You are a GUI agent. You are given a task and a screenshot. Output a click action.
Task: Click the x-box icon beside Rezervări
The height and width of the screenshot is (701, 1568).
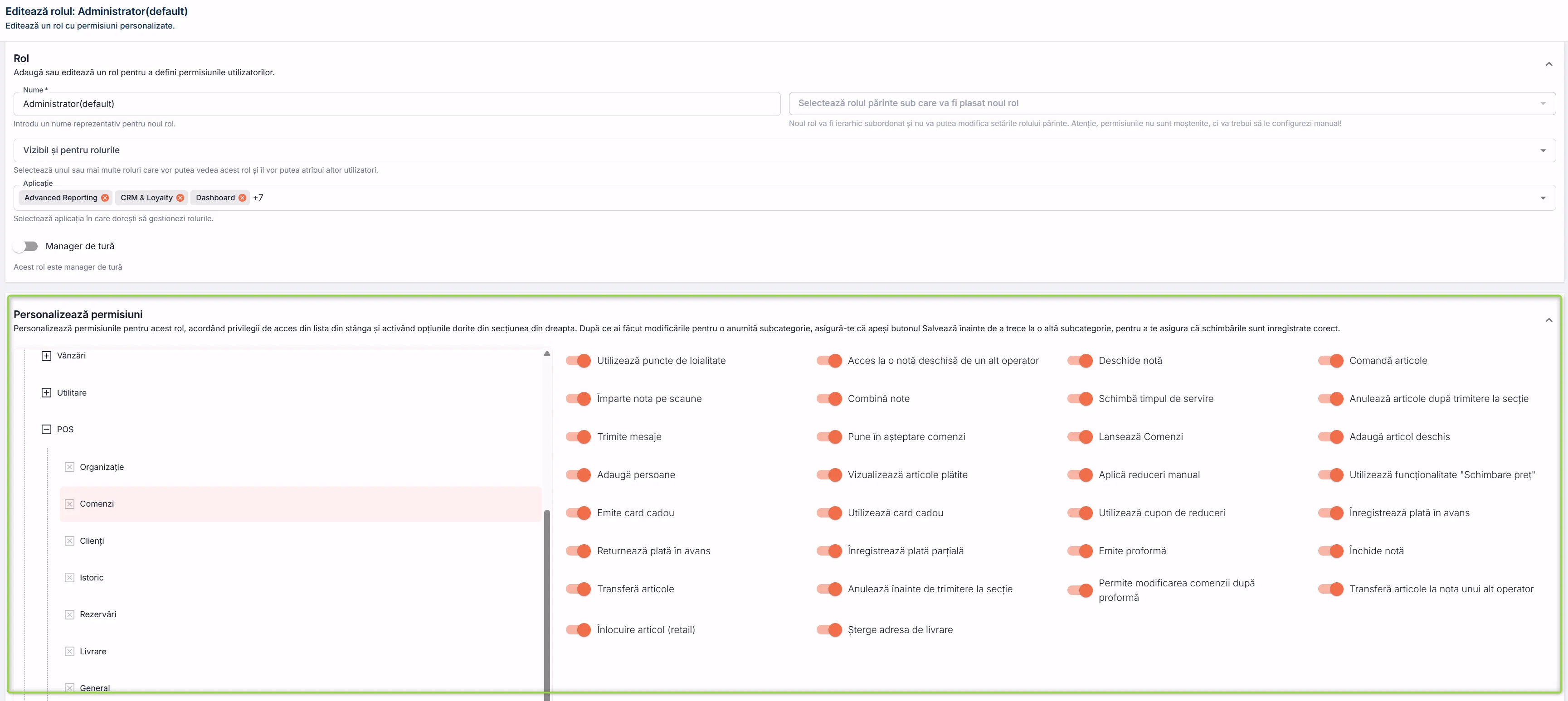click(x=69, y=614)
